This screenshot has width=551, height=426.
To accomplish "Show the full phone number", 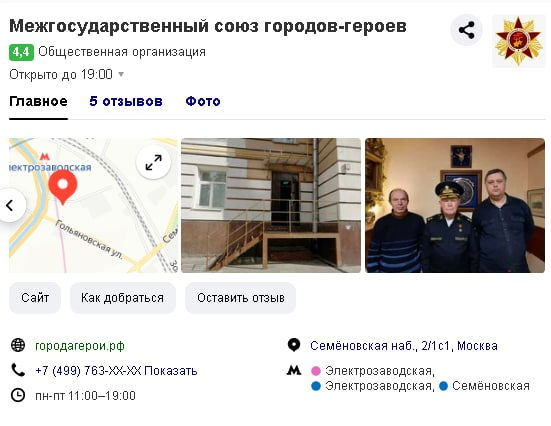I will click(x=171, y=370).
